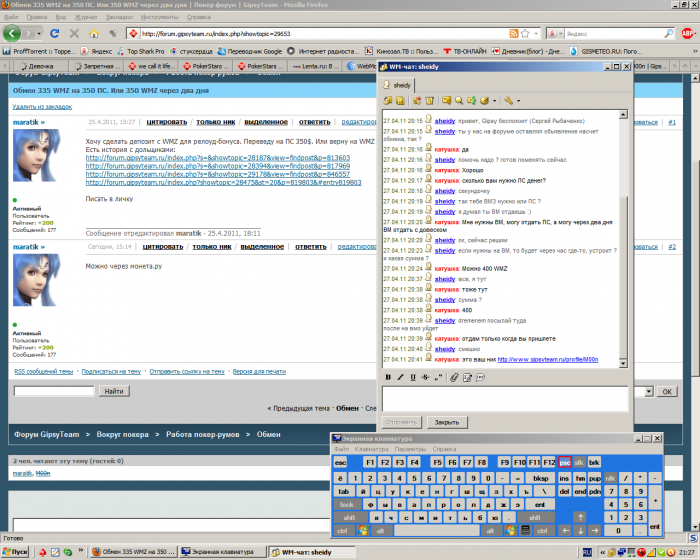Toggle left ctrl key on on-screen keyboard
Screen dimensions: 700x560
click(342, 531)
